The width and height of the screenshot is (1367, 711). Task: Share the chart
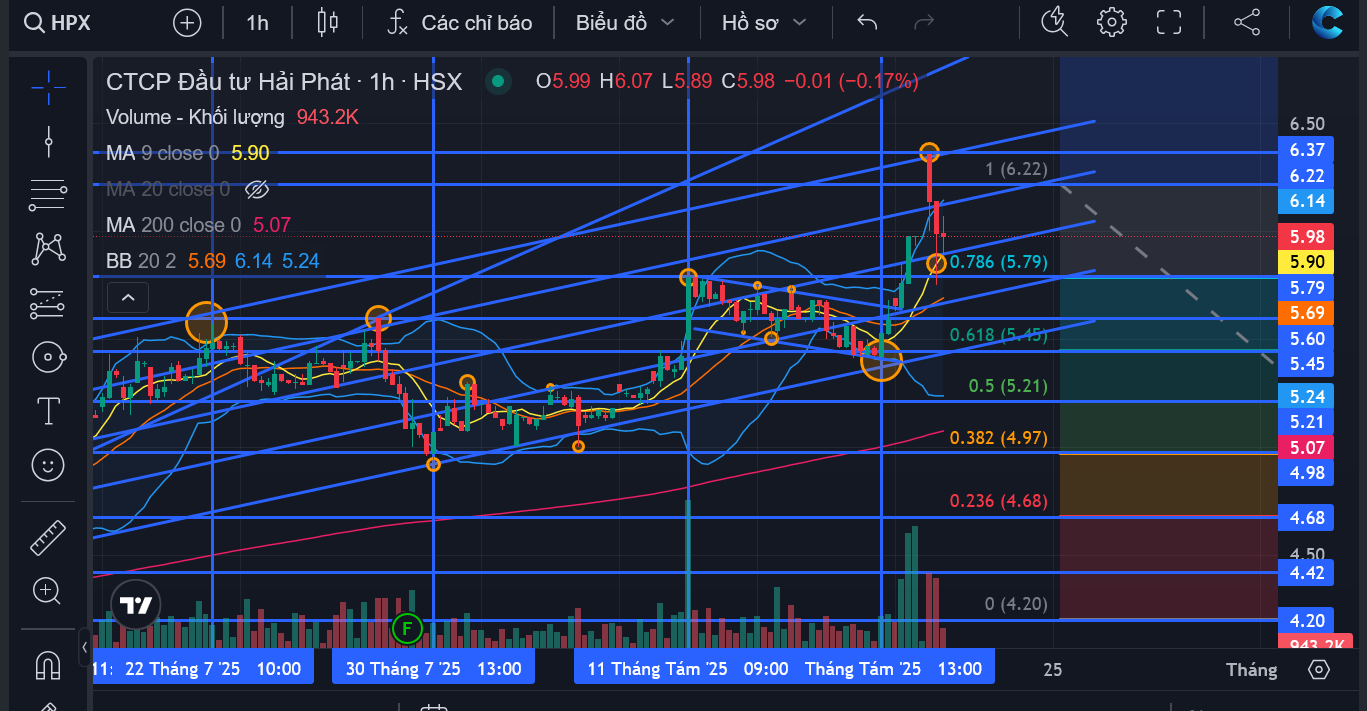coord(1246,22)
